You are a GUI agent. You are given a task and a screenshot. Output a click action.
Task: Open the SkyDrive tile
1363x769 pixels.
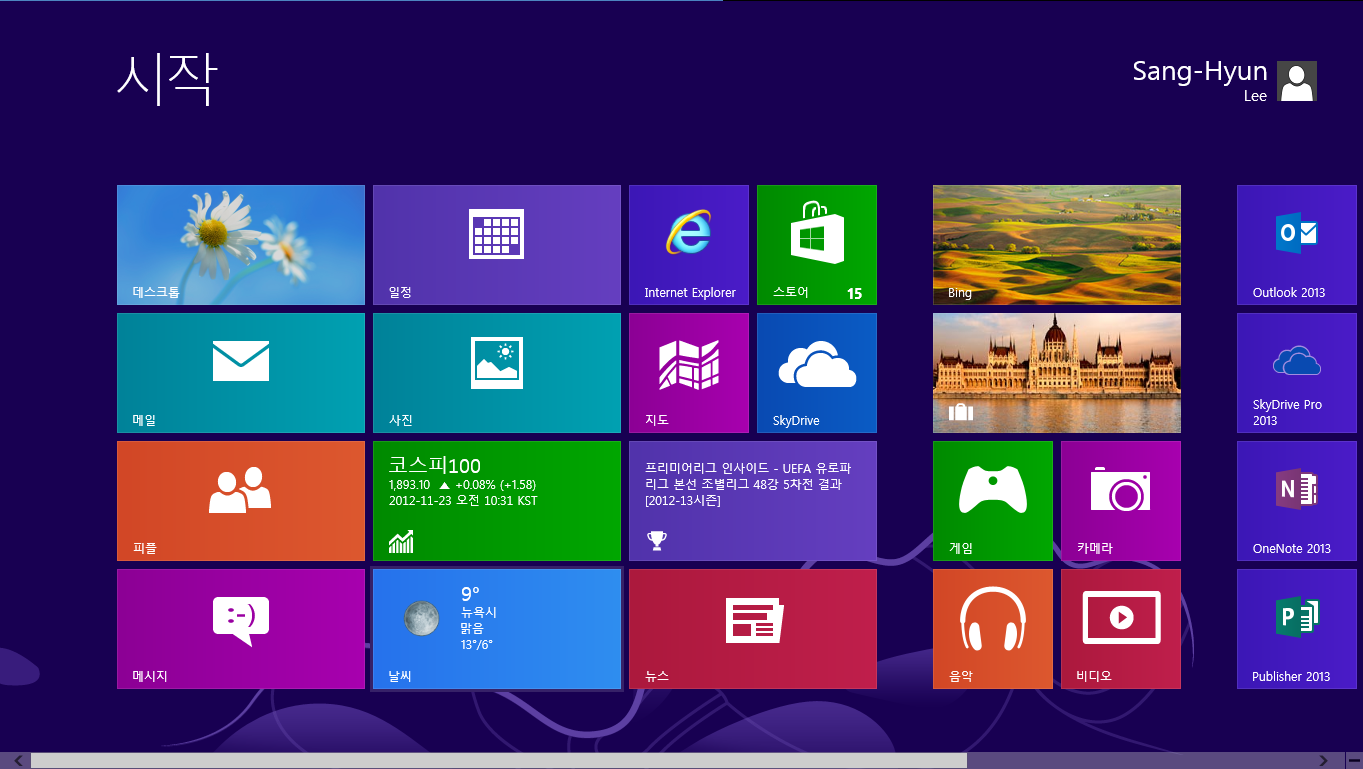tap(817, 373)
